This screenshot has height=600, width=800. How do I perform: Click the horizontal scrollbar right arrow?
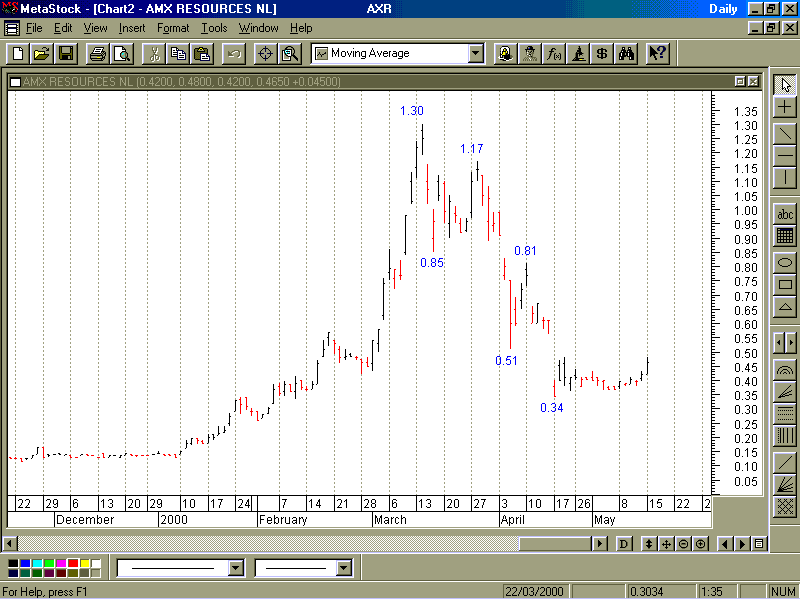click(600, 544)
